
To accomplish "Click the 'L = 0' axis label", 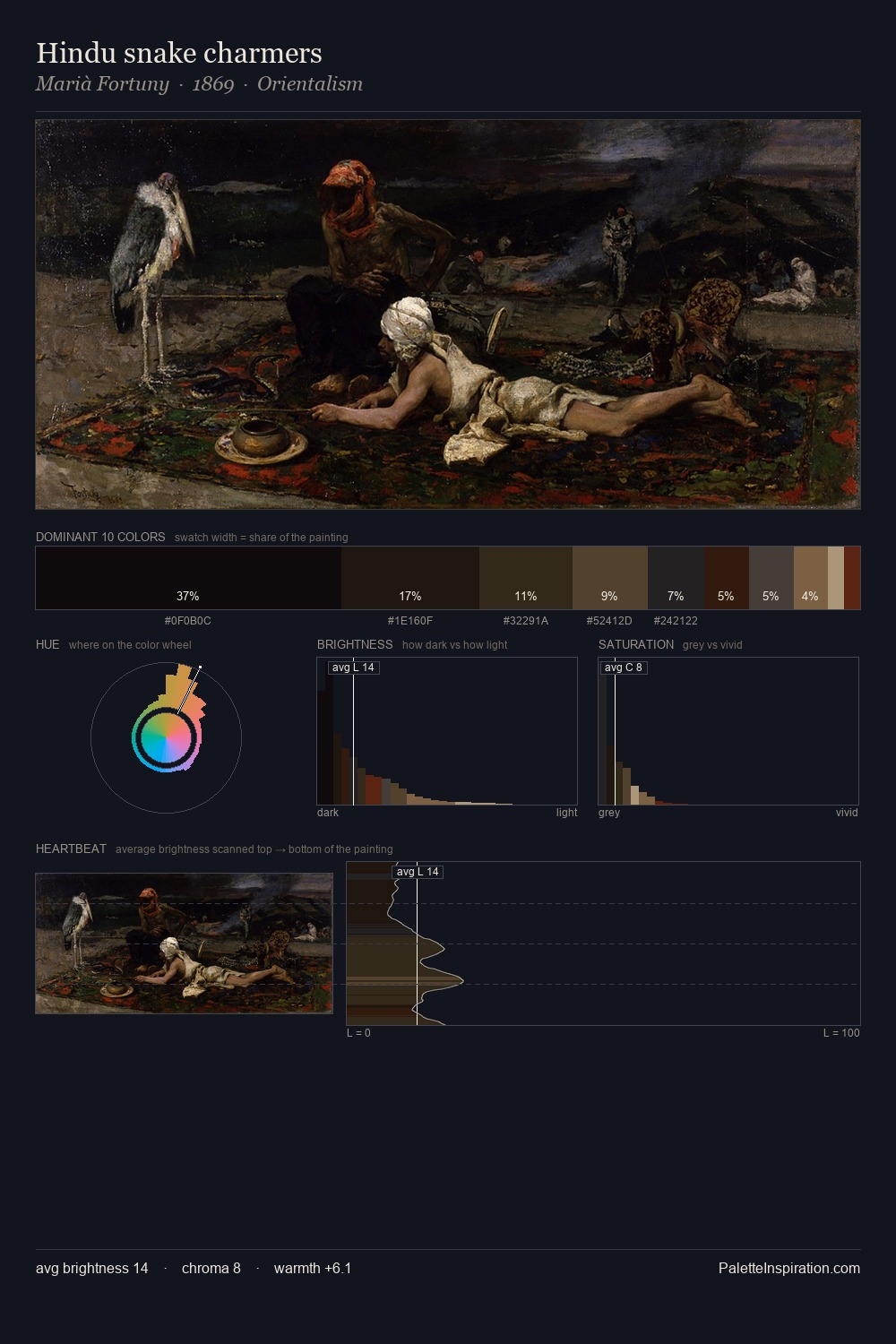I will [x=358, y=1033].
